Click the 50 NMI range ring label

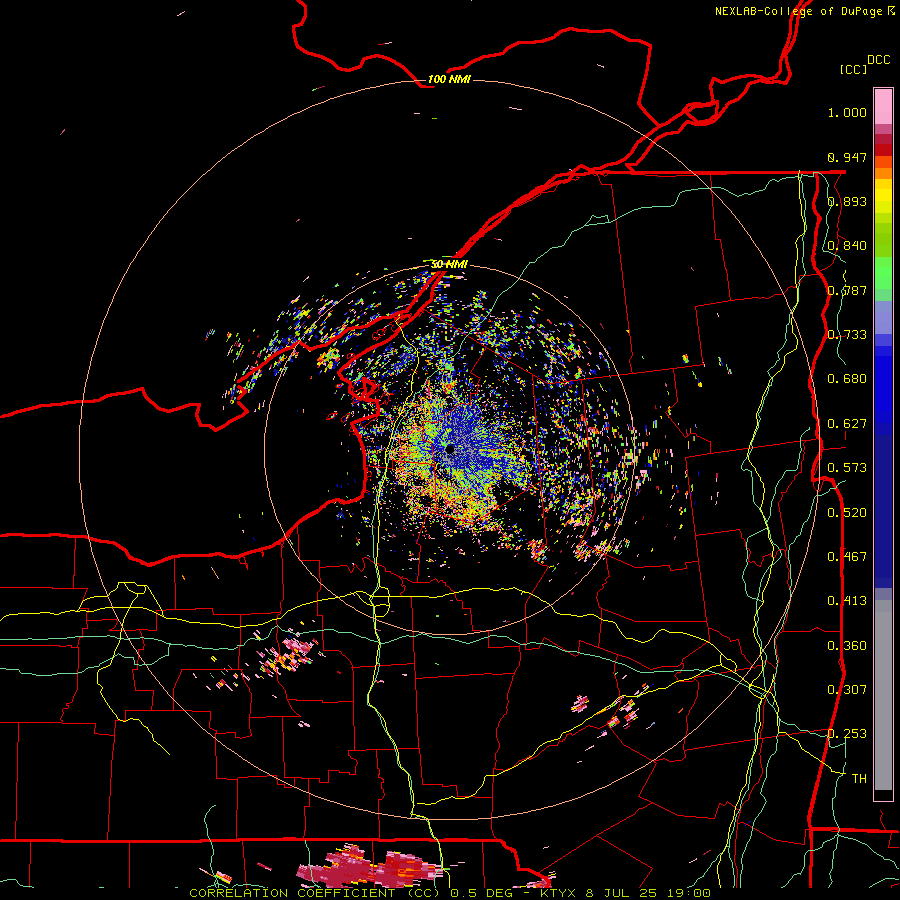[449, 264]
